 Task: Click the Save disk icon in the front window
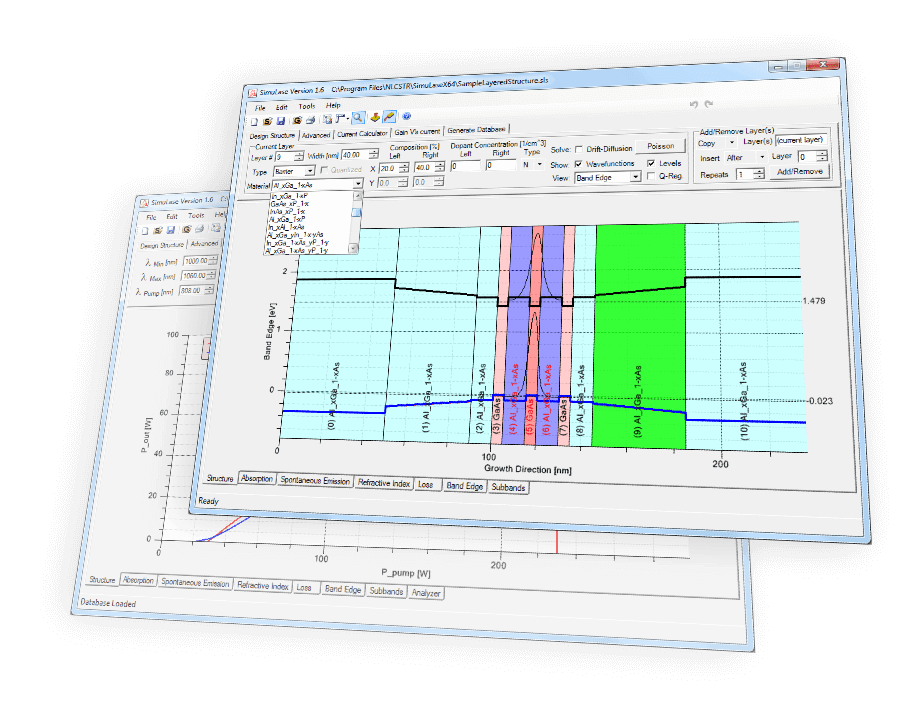[280, 121]
